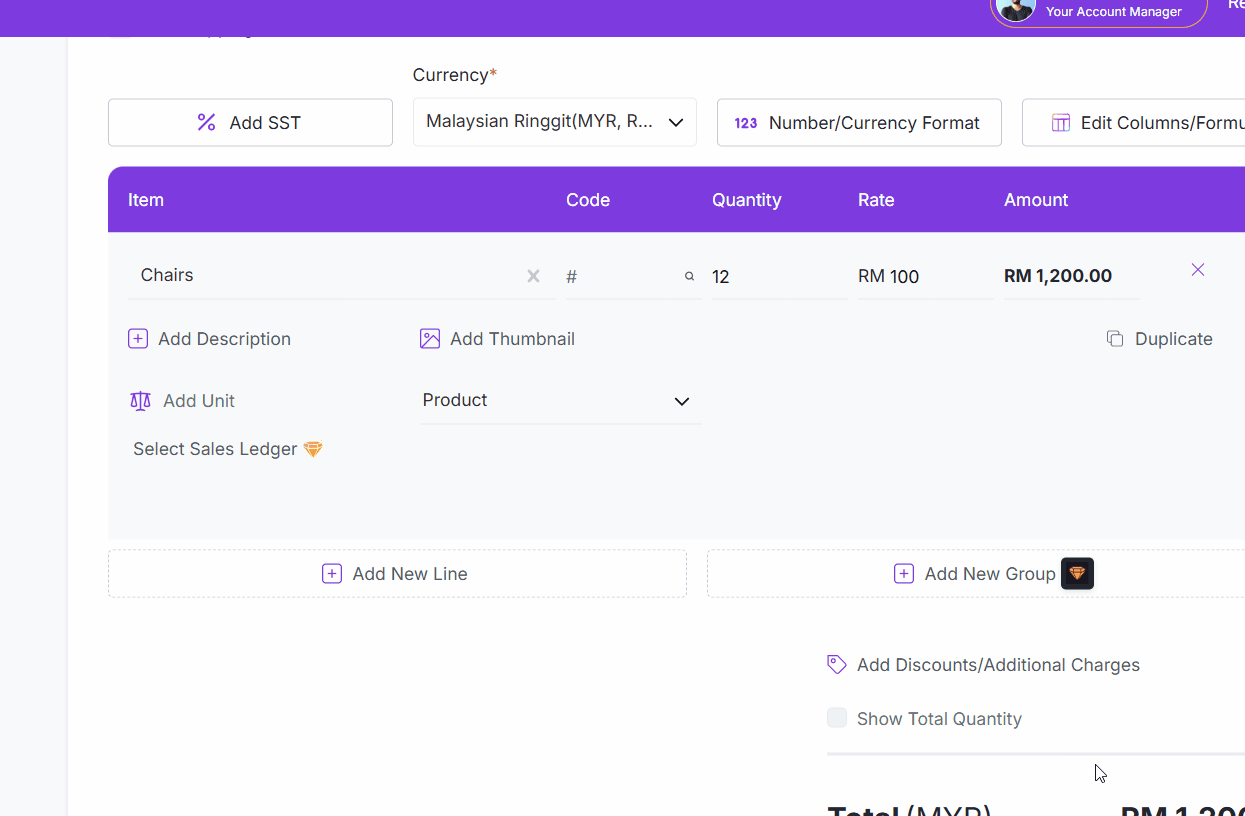Click the Code column header
The width and height of the screenshot is (1245, 816).
(588, 200)
